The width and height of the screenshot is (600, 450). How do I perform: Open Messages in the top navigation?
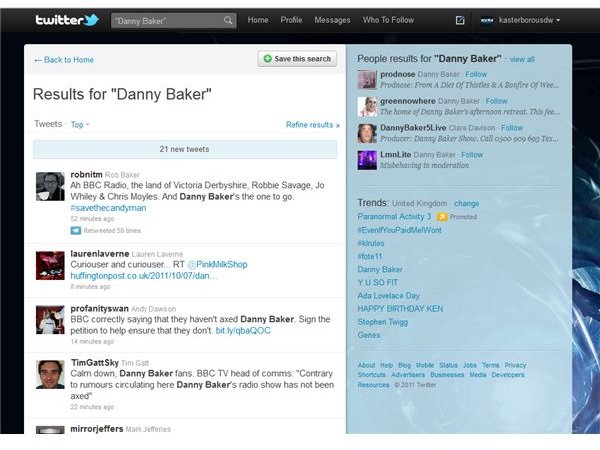[x=332, y=20]
